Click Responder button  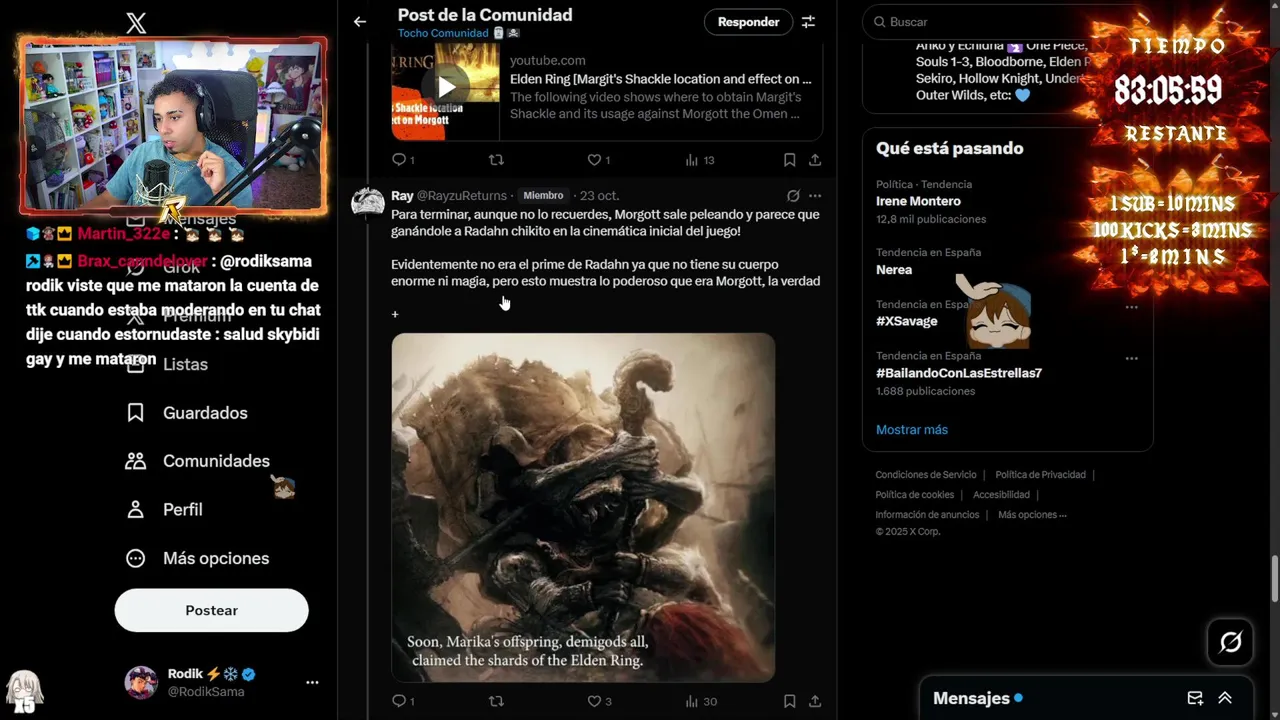pyautogui.click(x=748, y=22)
